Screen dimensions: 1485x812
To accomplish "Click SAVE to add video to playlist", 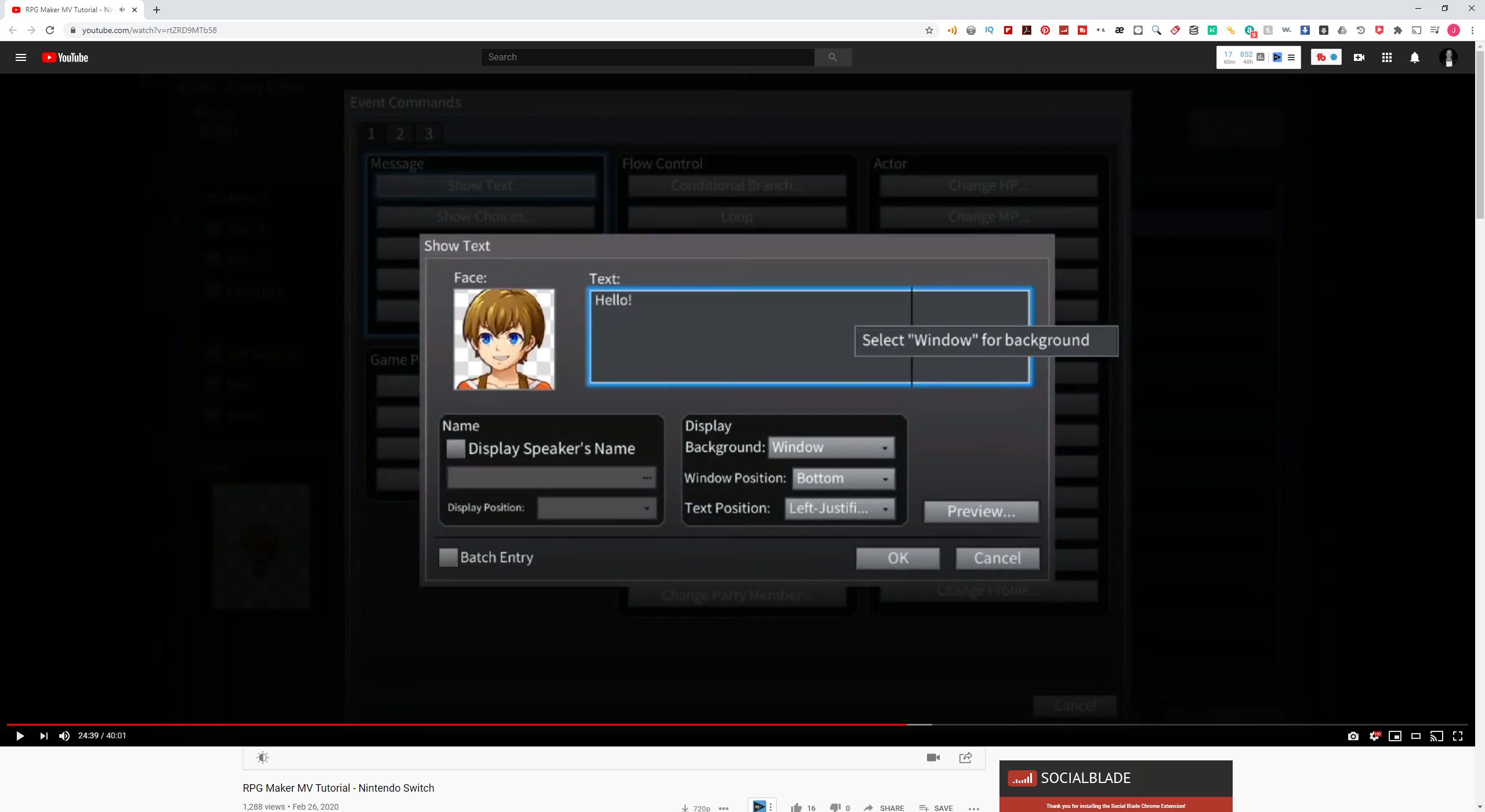I will pos(936,808).
